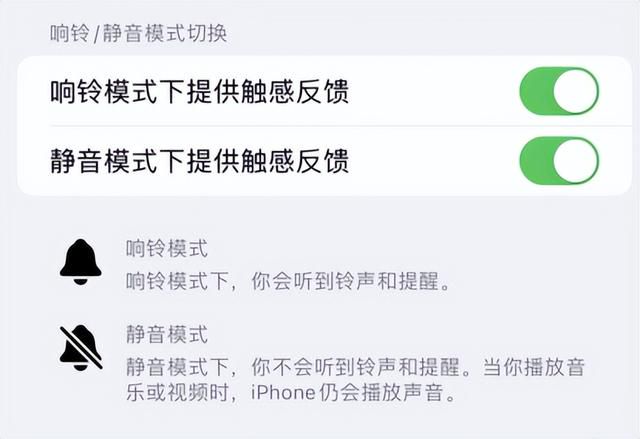Image resolution: width=640 pixels, height=439 pixels.
Task: Click the 响铃模式 heading beside the bell
Action: [167, 248]
